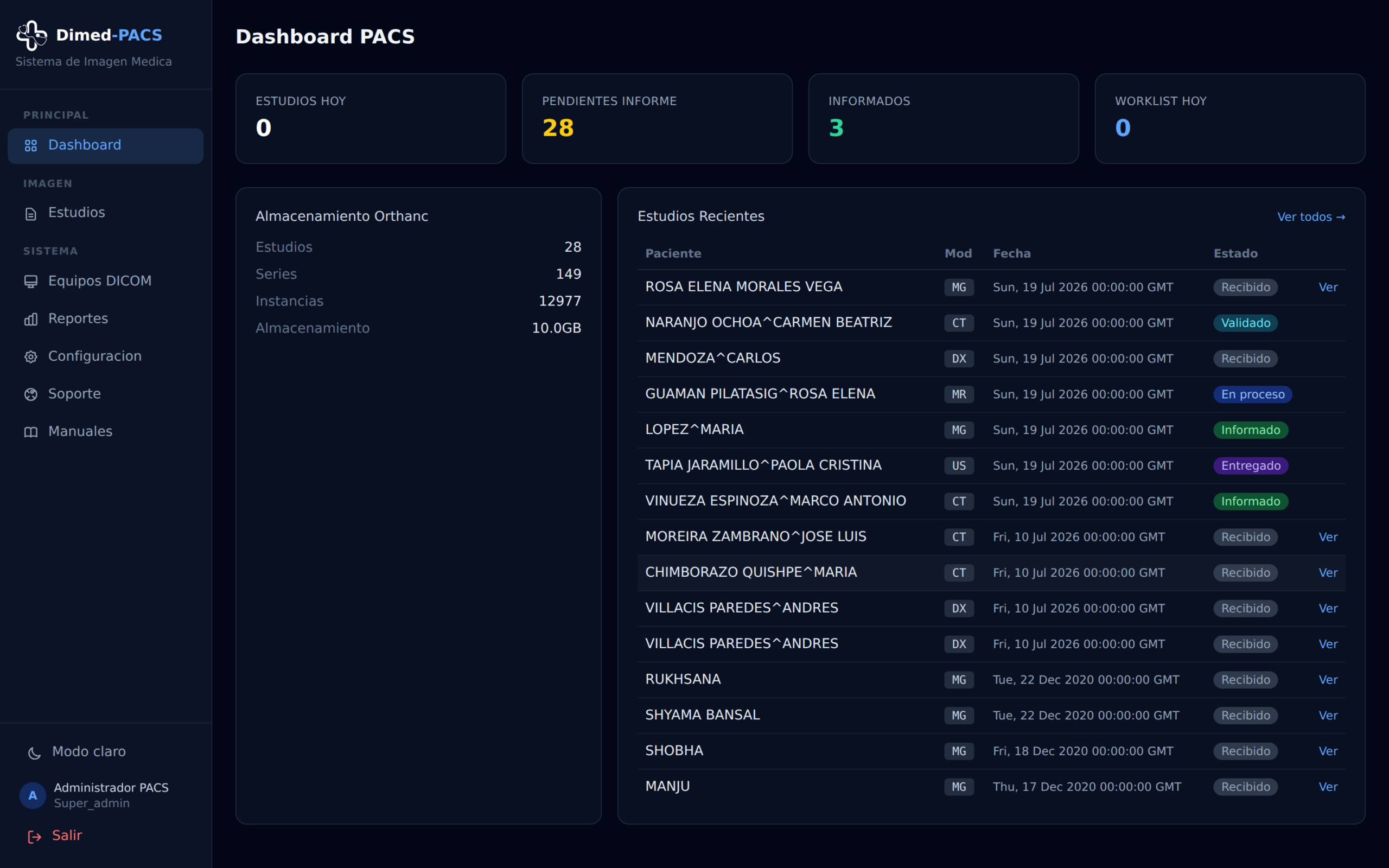Select patient TAPIA JARAMILLO^PAOLA CRISTINA
1389x868 pixels.
point(763,465)
